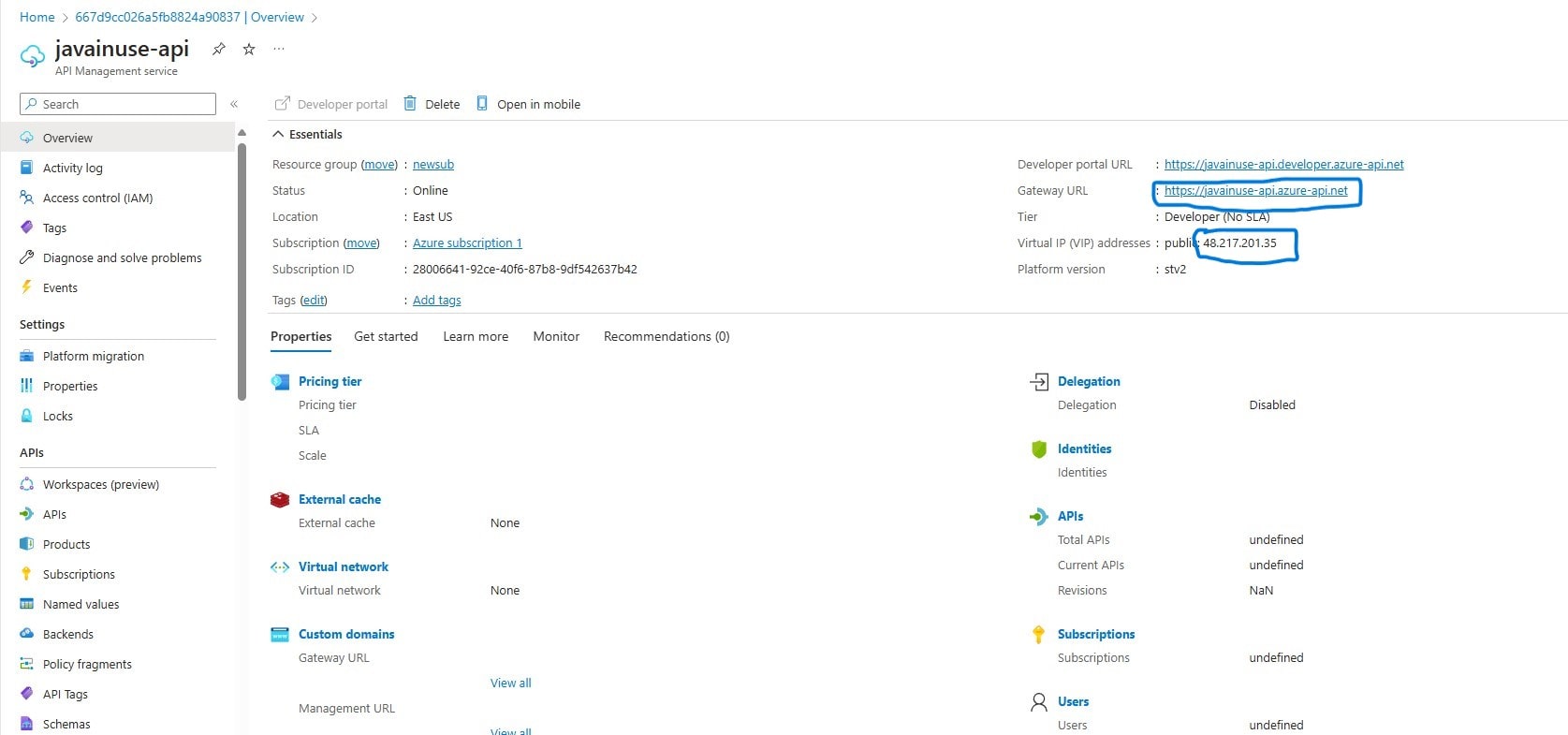Pin the javainuse-api resource to dashboard

point(218,49)
